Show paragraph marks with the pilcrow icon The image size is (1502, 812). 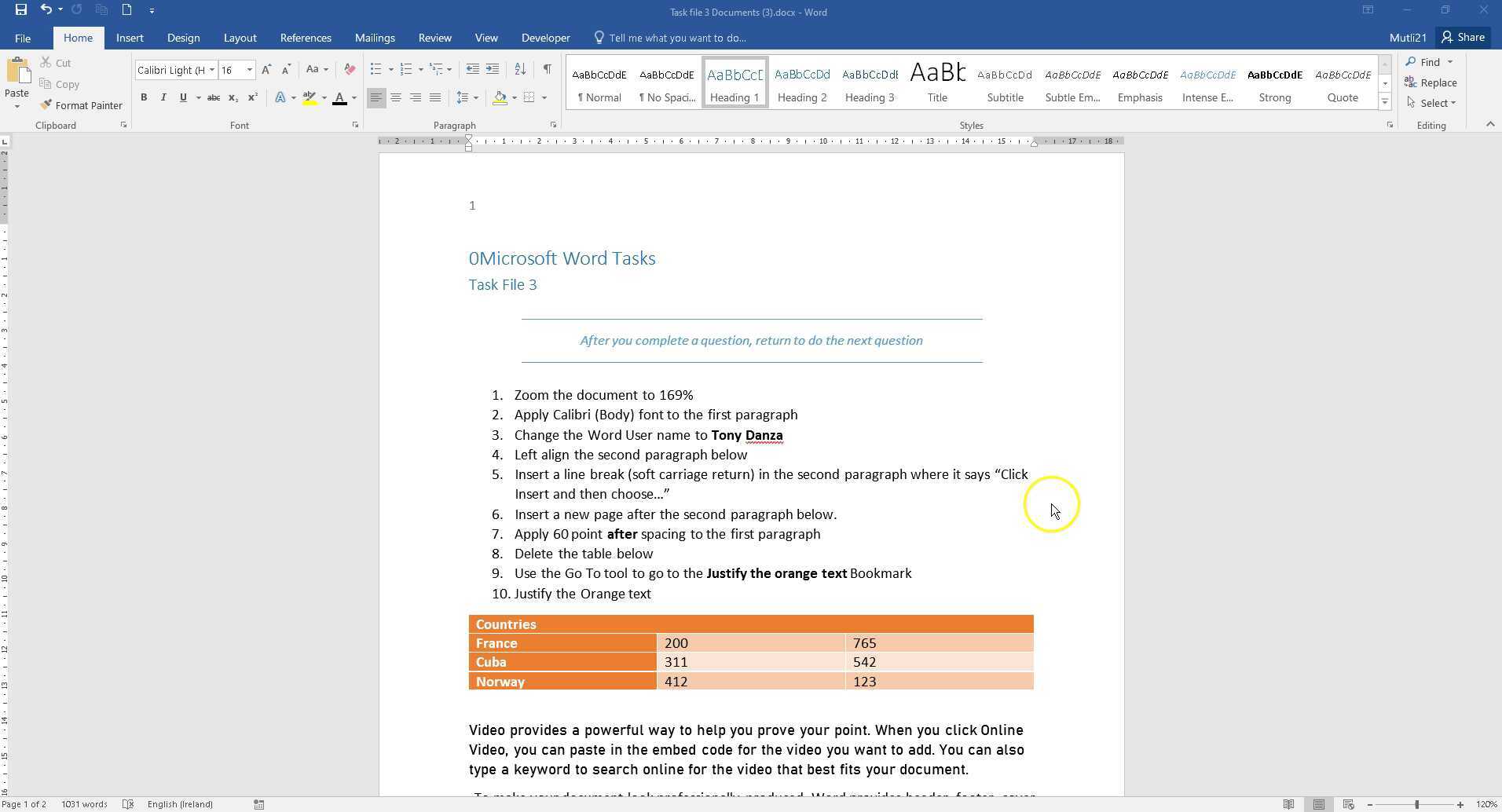[x=547, y=69]
